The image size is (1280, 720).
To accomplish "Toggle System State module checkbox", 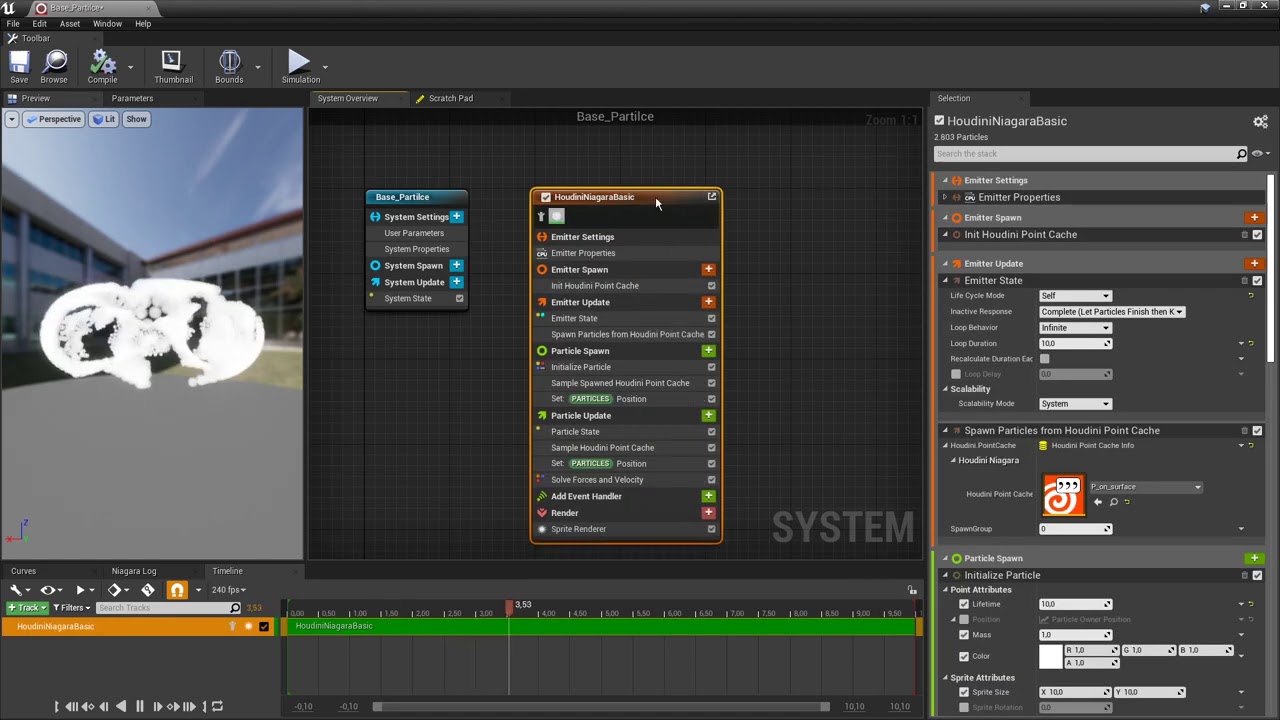I will click(x=460, y=298).
